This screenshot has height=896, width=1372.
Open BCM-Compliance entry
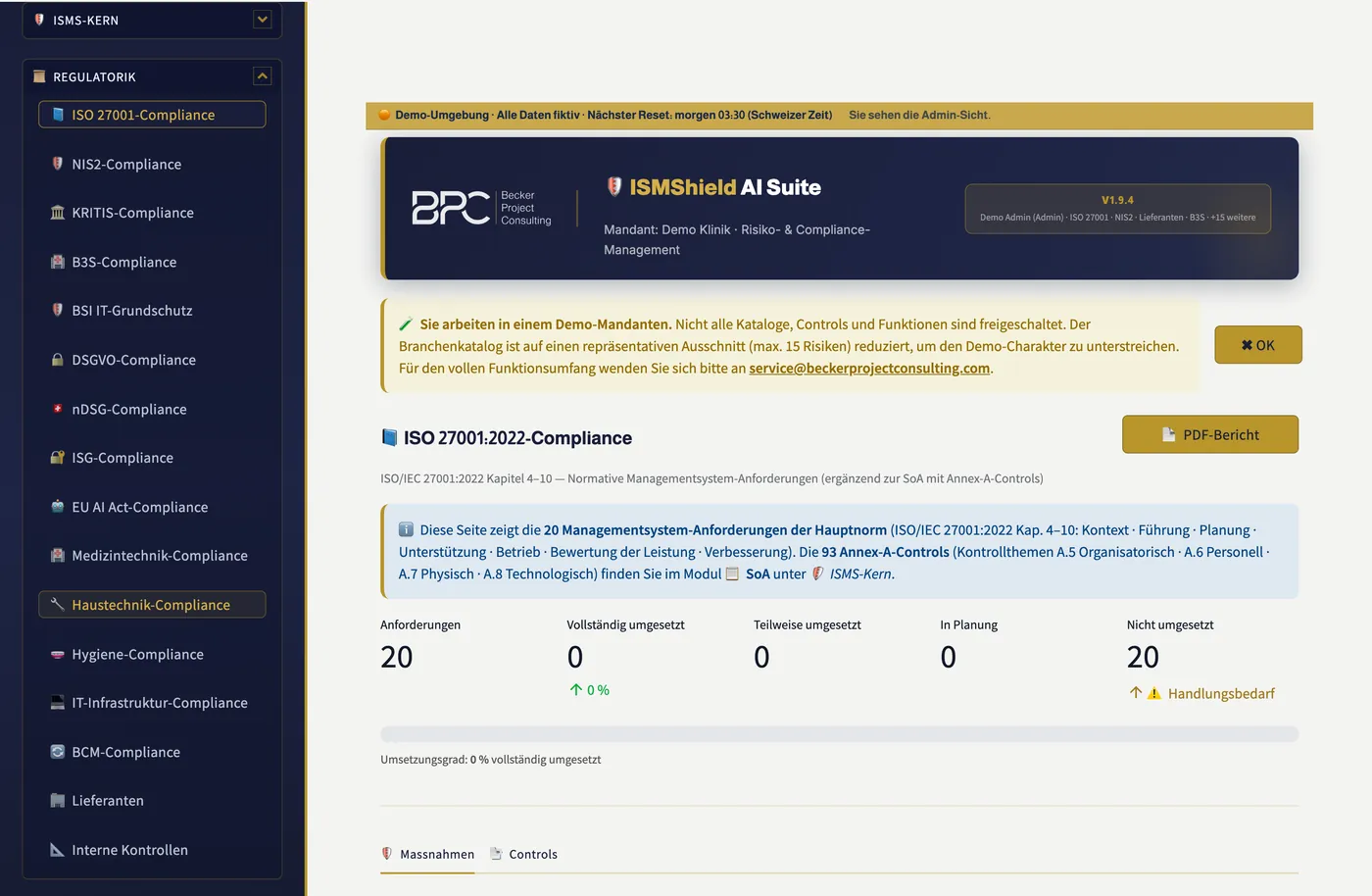point(152,752)
